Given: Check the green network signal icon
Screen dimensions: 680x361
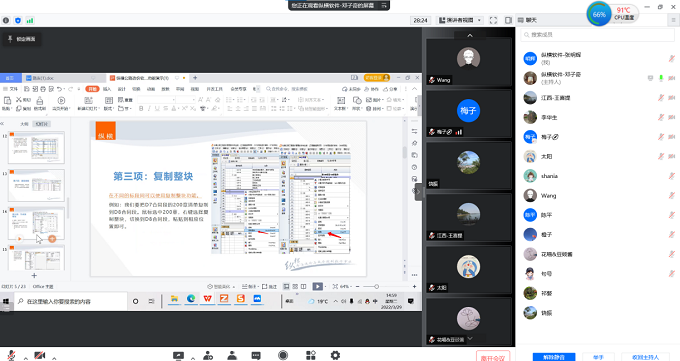Looking at the screenshot, I should click(x=29, y=20).
